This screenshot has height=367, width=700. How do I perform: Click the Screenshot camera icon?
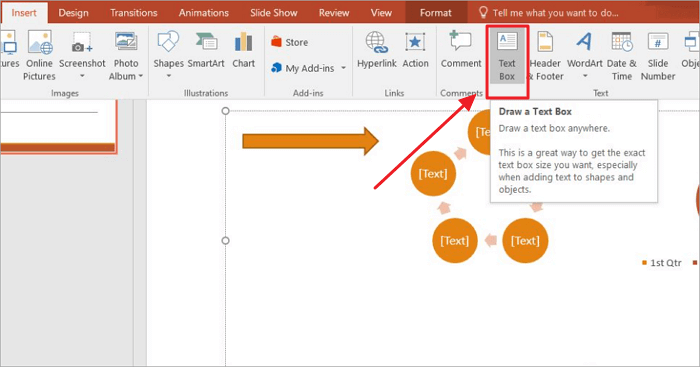82,43
